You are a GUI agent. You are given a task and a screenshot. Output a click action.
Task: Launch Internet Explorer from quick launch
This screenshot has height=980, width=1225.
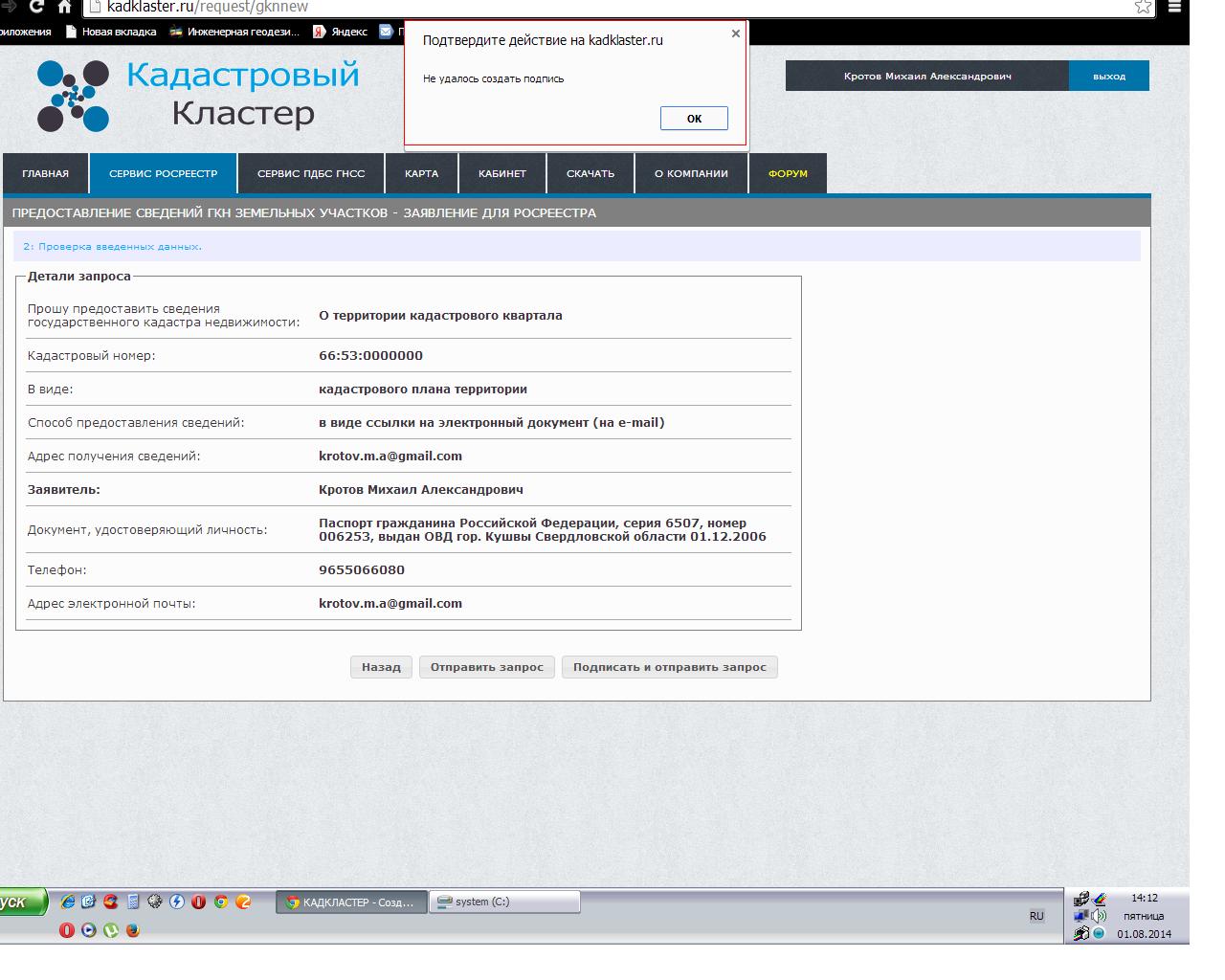(x=67, y=902)
